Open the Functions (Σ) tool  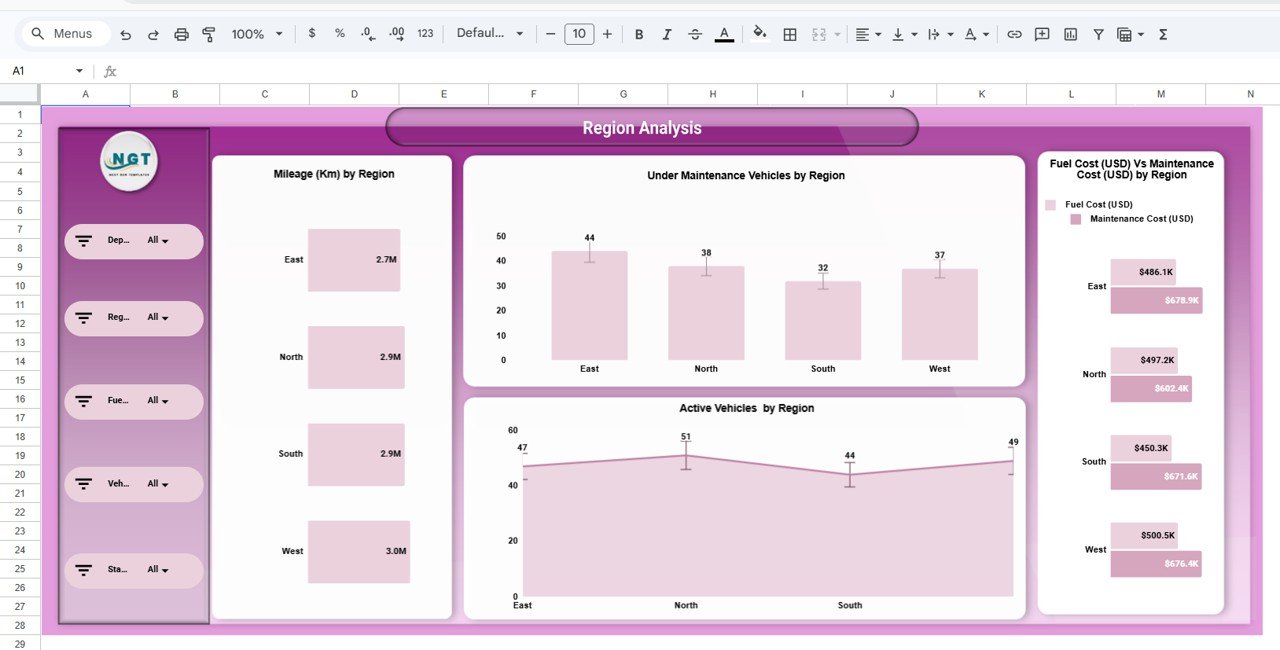[x=1162, y=33]
